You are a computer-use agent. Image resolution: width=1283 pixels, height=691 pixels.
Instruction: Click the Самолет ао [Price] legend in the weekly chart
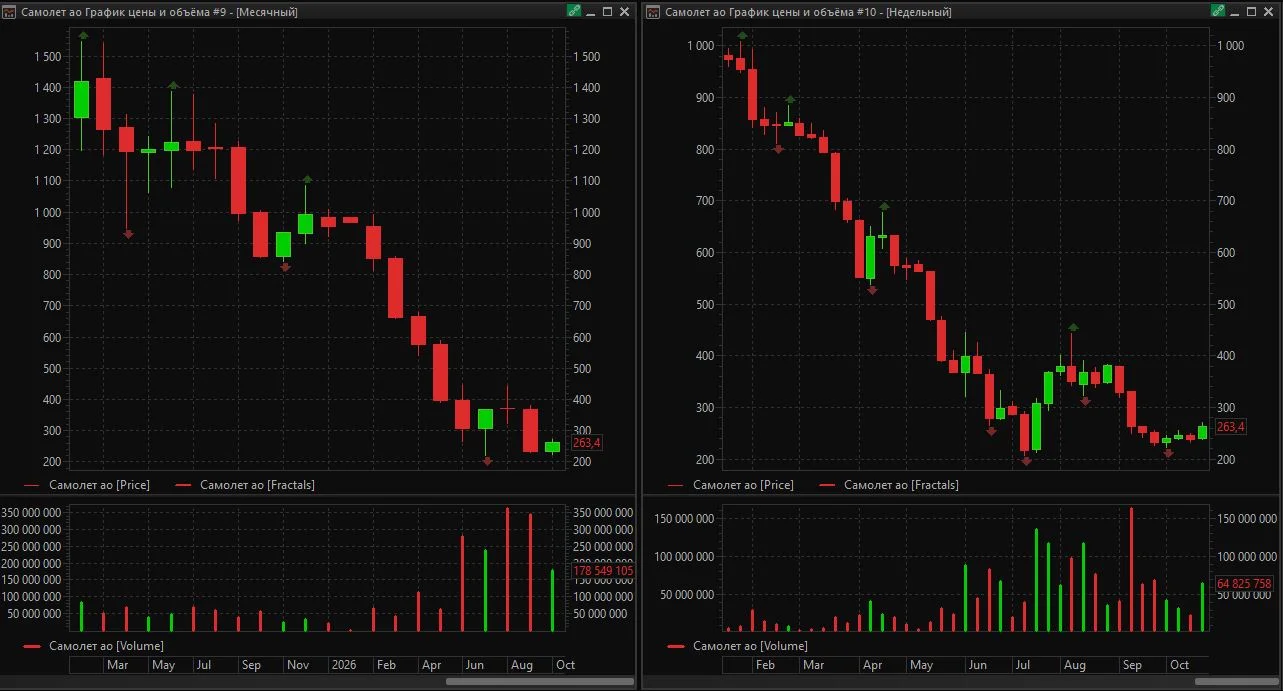[729, 485]
